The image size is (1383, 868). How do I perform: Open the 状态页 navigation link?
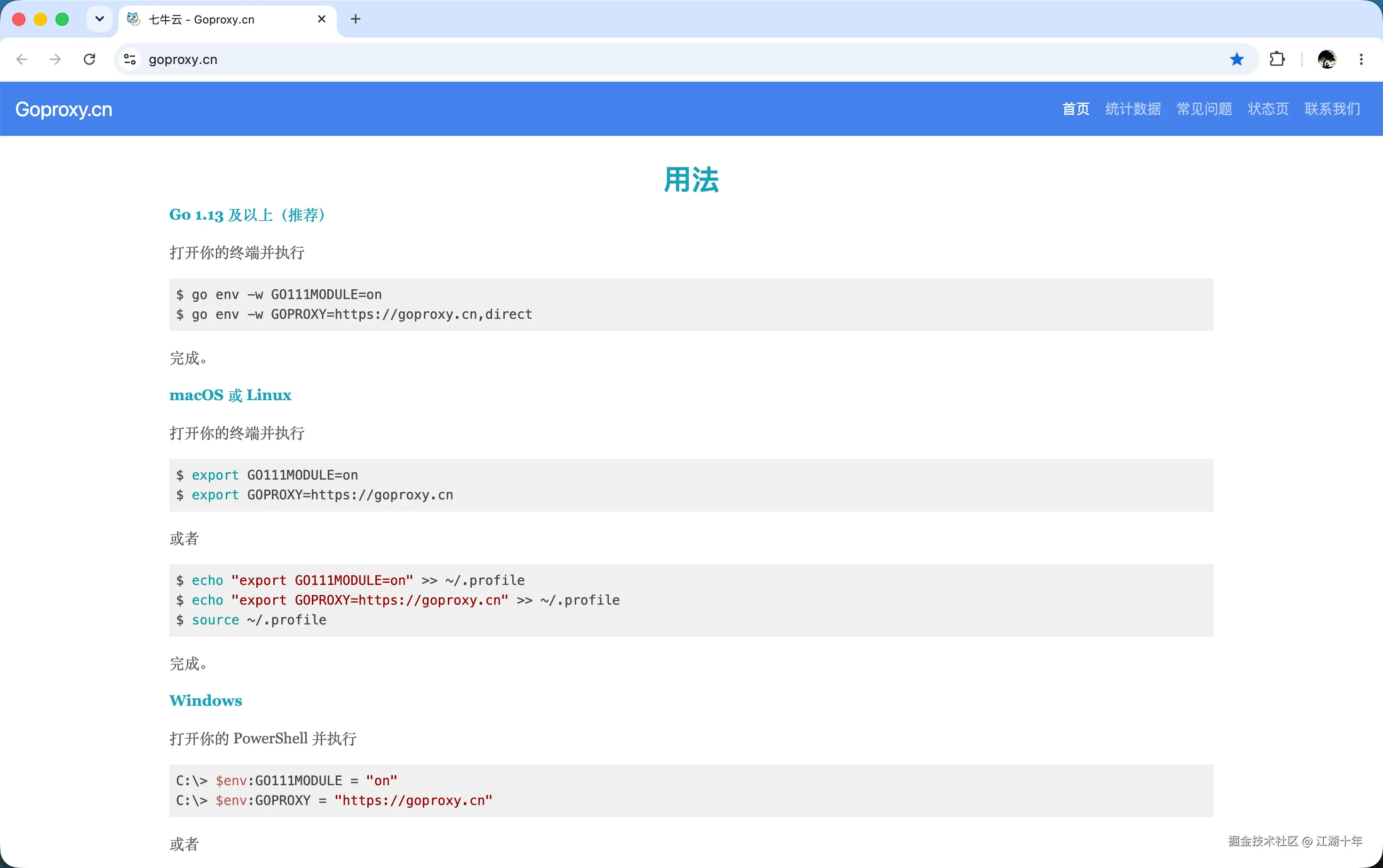coord(1268,109)
